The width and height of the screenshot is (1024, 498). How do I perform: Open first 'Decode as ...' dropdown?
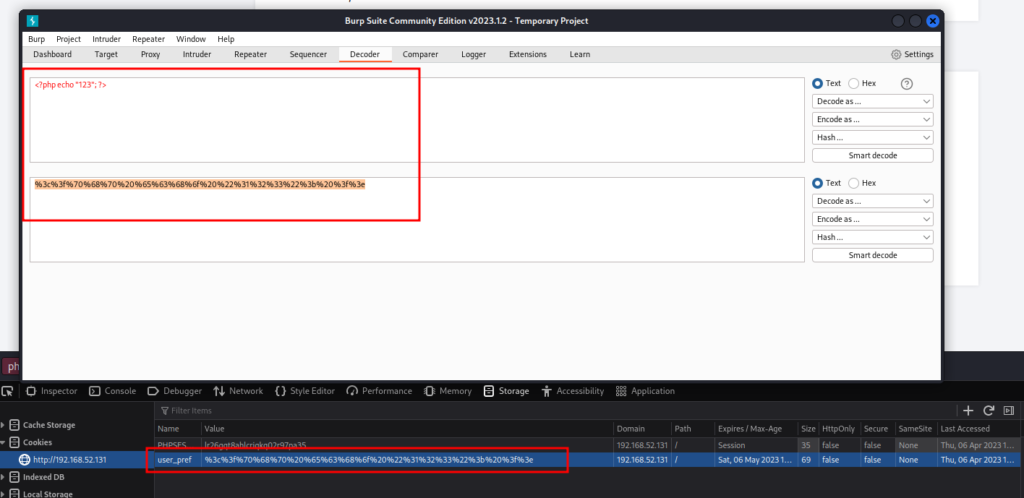pyautogui.click(x=872, y=101)
